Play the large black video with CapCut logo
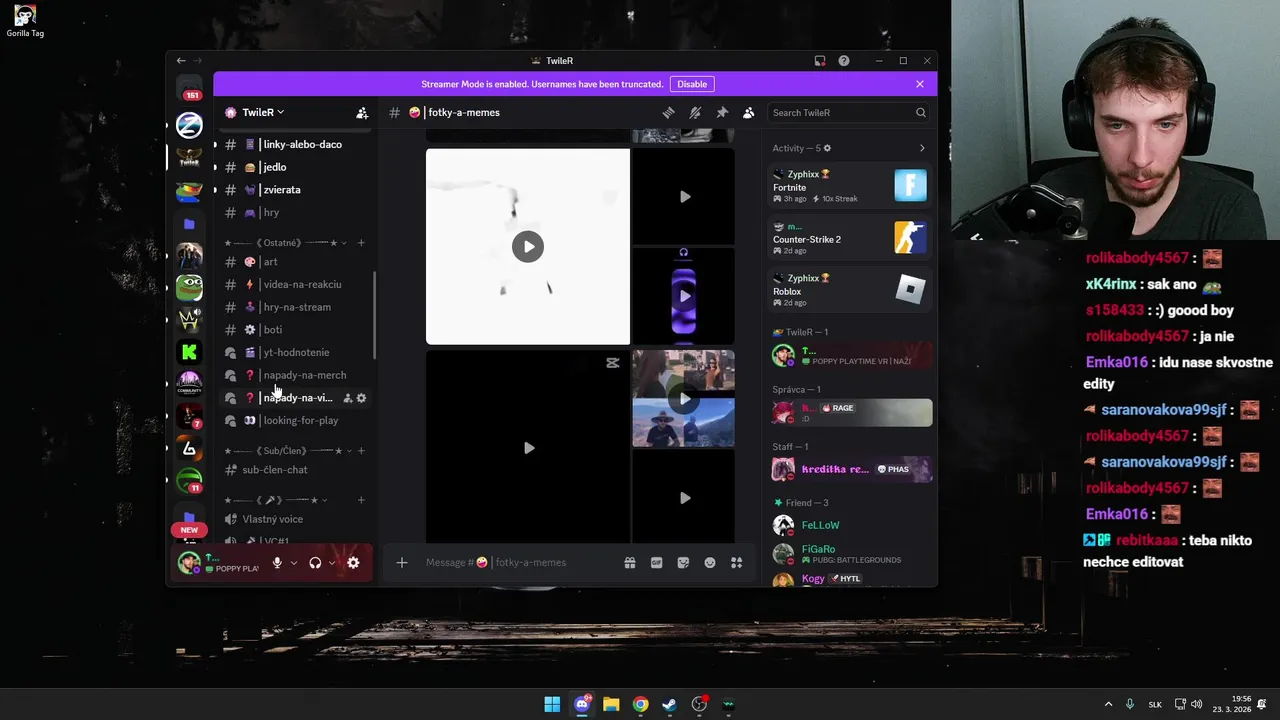This screenshot has height=720, width=1280. tap(528, 447)
